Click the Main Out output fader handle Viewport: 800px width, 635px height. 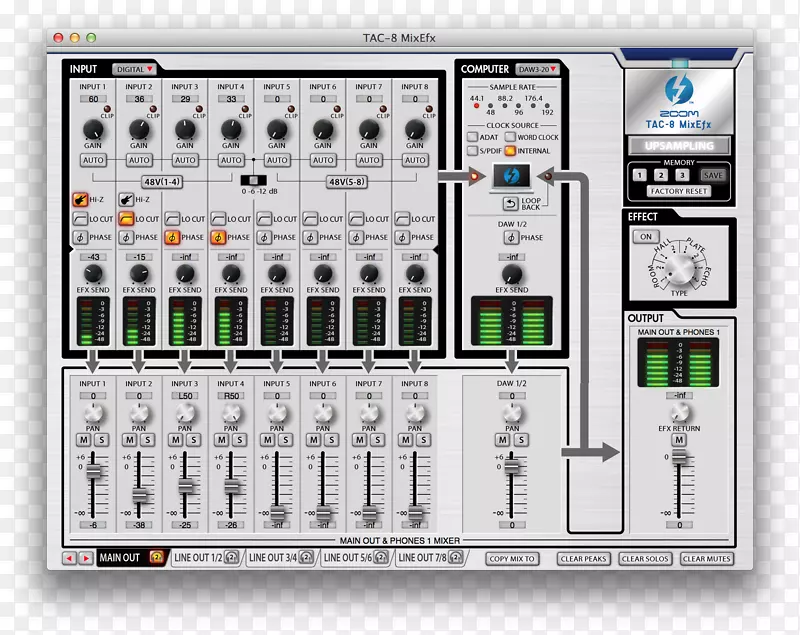[x=679, y=456]
